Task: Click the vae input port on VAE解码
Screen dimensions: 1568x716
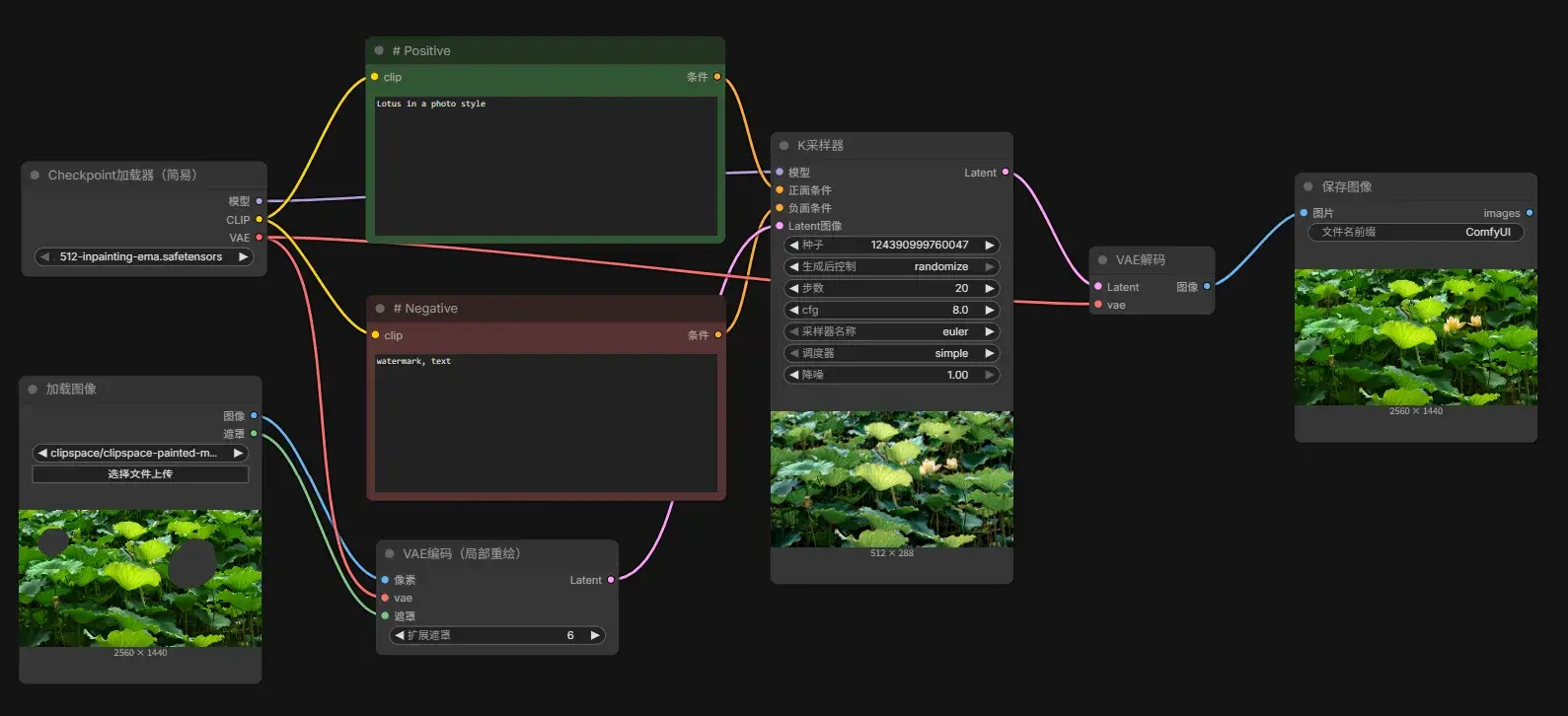Action: coord(1098,305)
